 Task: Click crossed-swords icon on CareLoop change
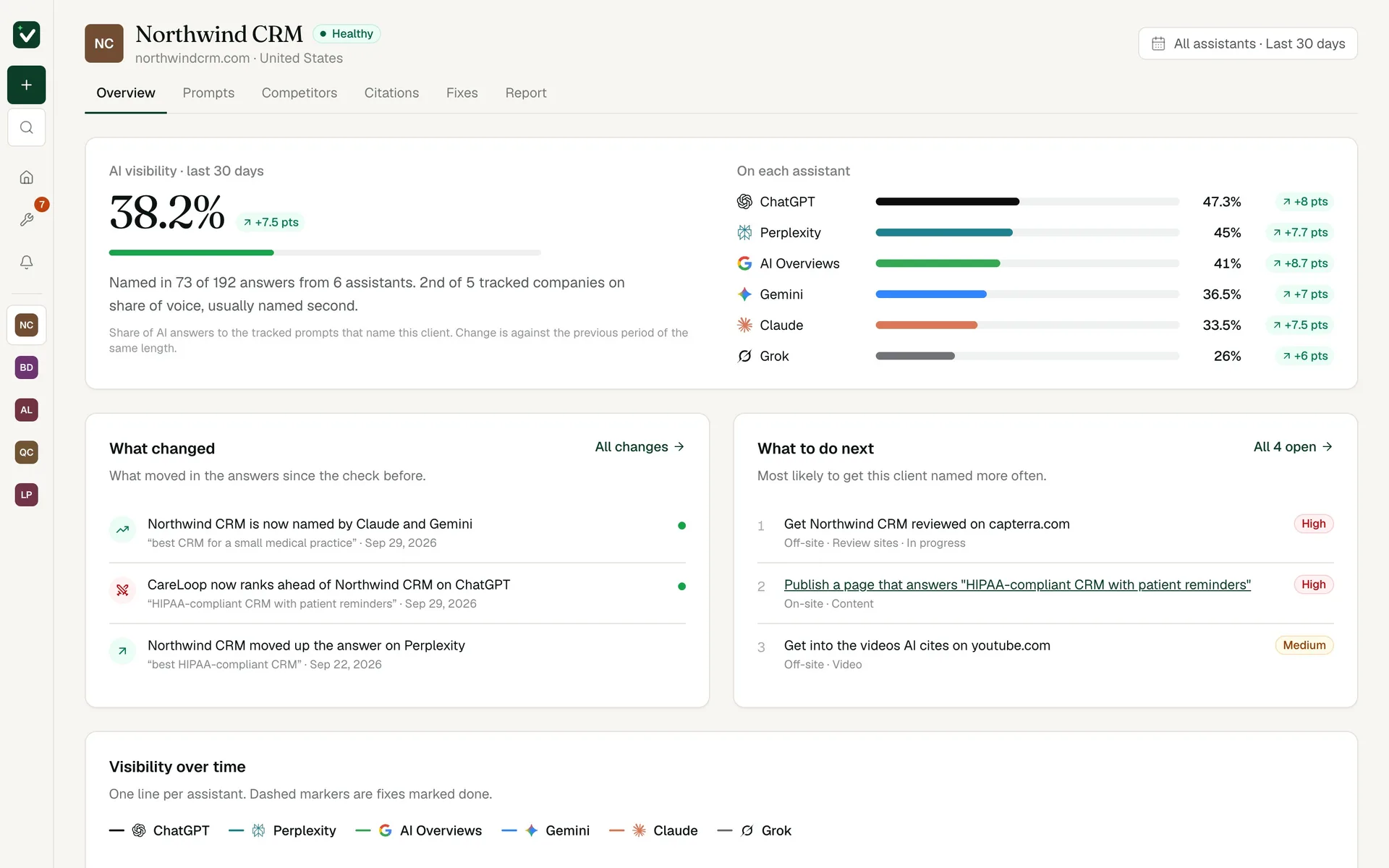click(x=123, y=590)
